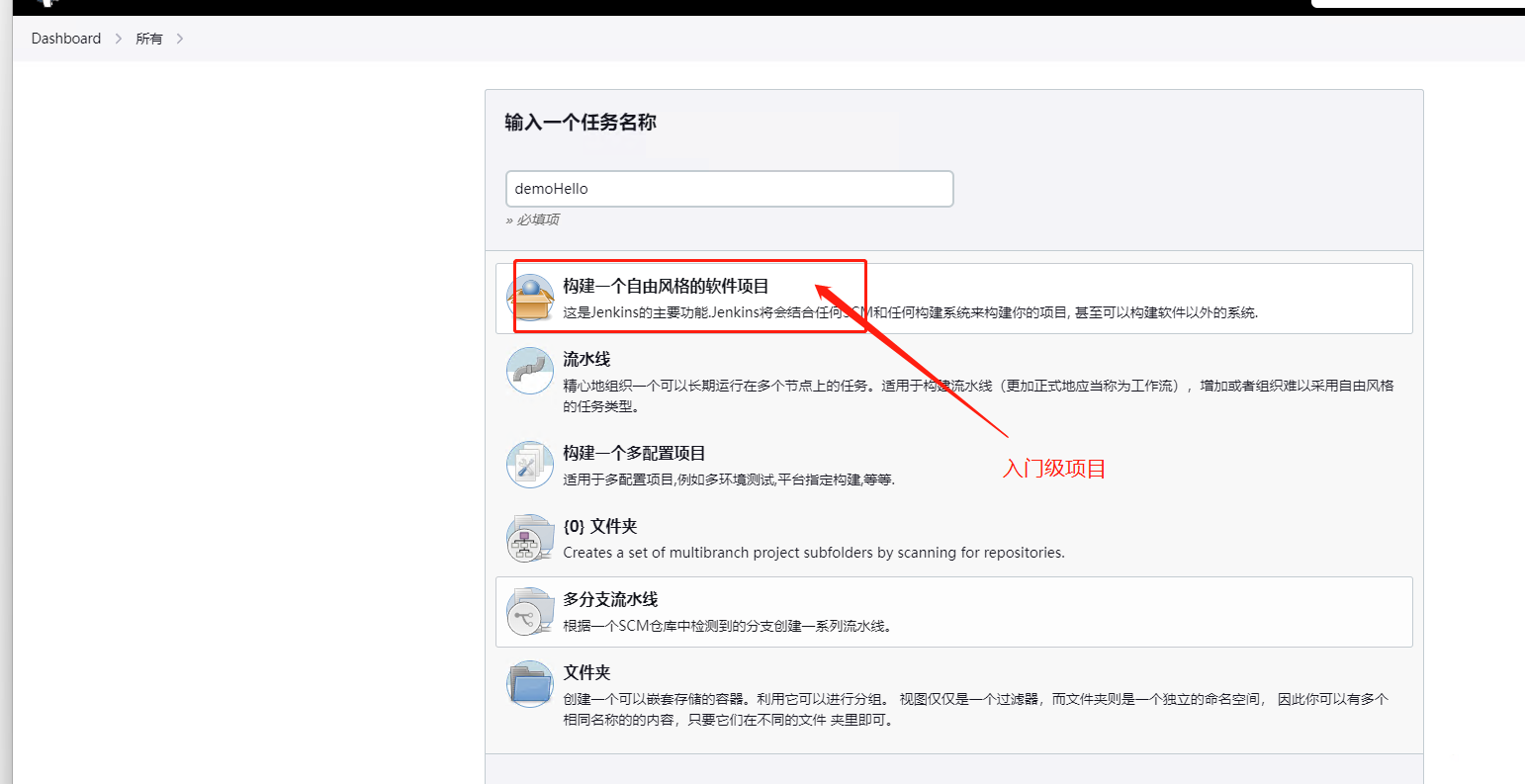Select 构建一个自由风格的软件项目 title
The width and height of the screenshot is (1525, 784).
666,286
